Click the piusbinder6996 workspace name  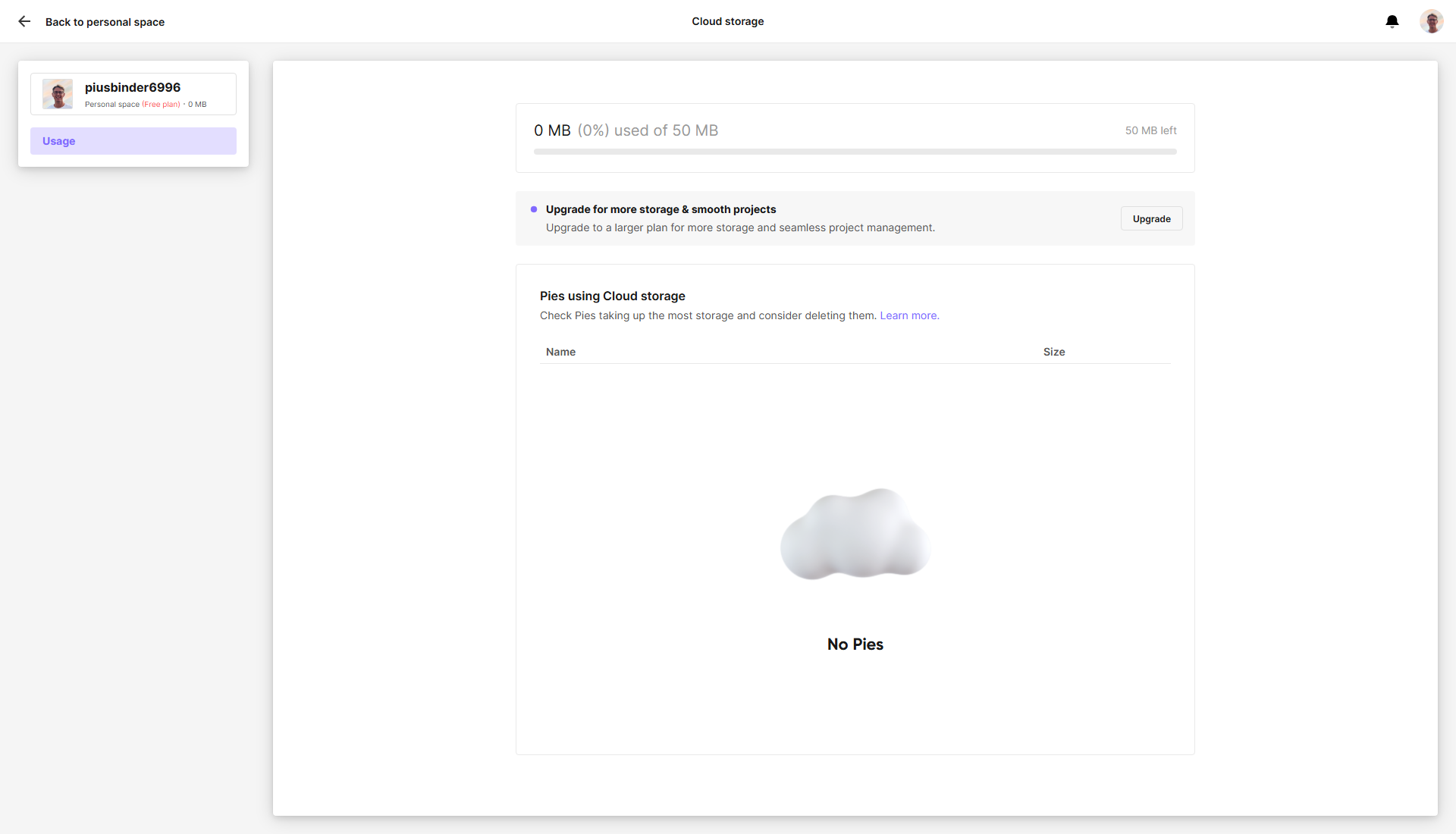coord(133,87)
